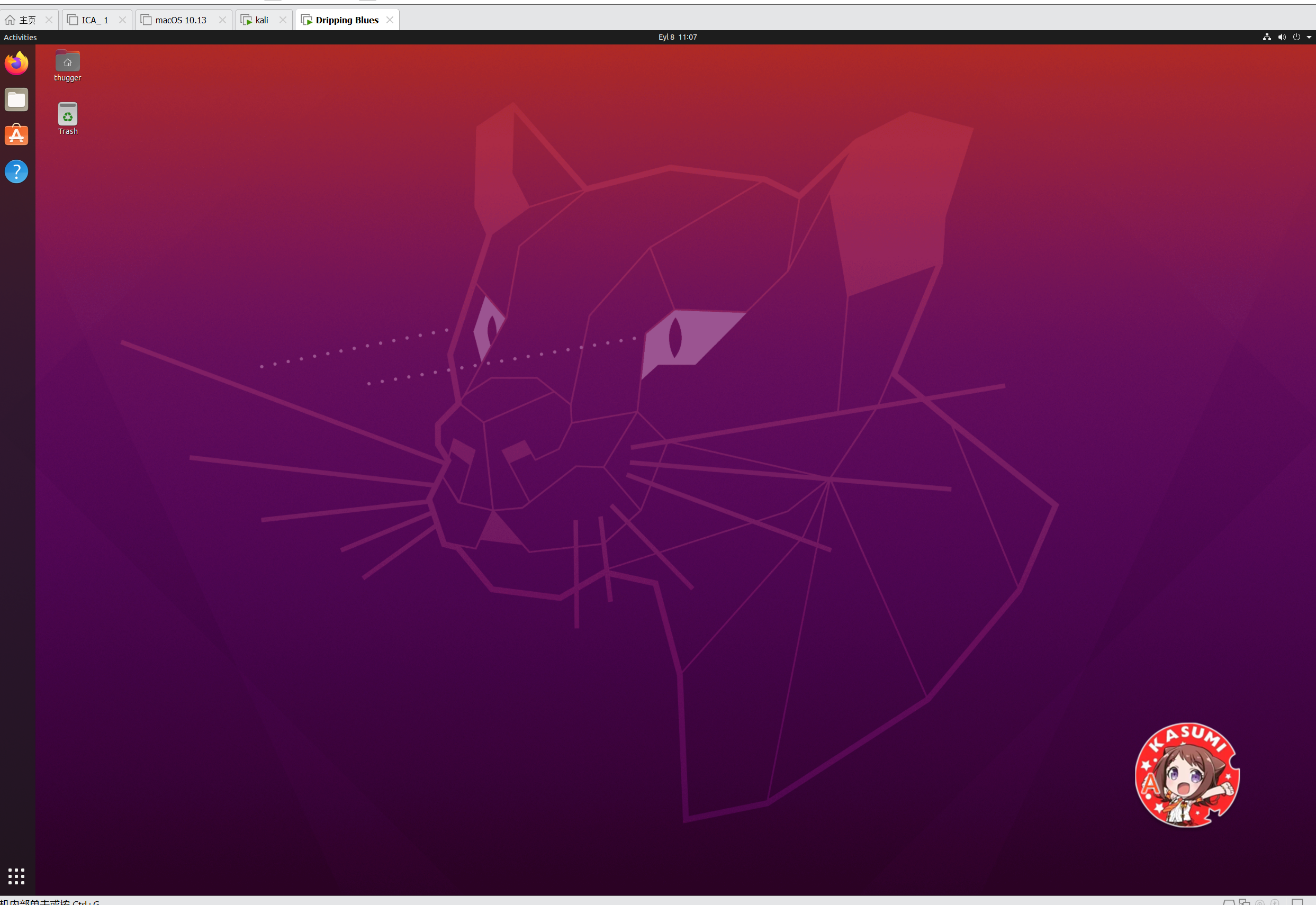Viewport: 1316px width, 905px height.
Task: Launch Firefox from the dock
Action: tap(16, 63)
